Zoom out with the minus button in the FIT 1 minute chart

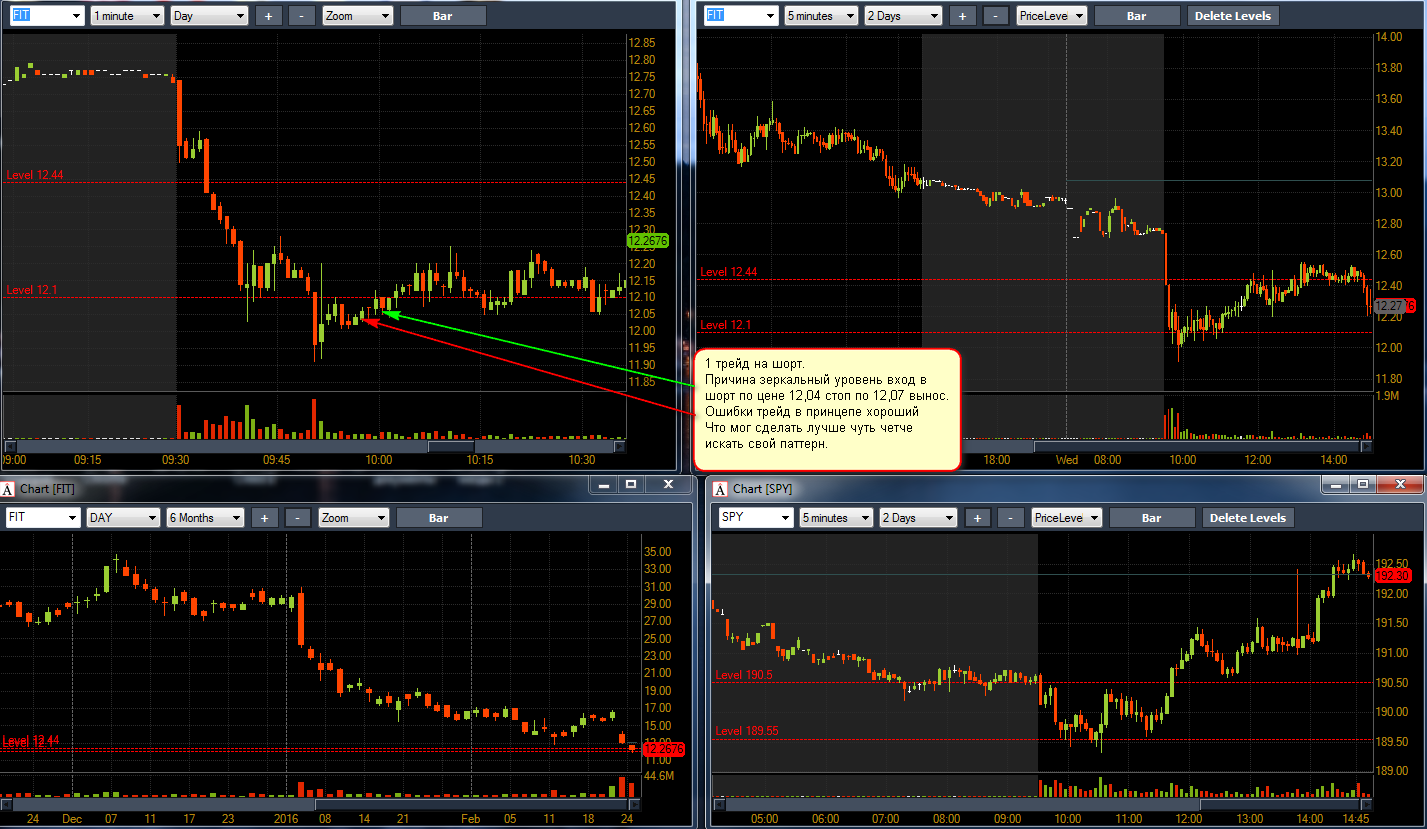tap(301, 16)
